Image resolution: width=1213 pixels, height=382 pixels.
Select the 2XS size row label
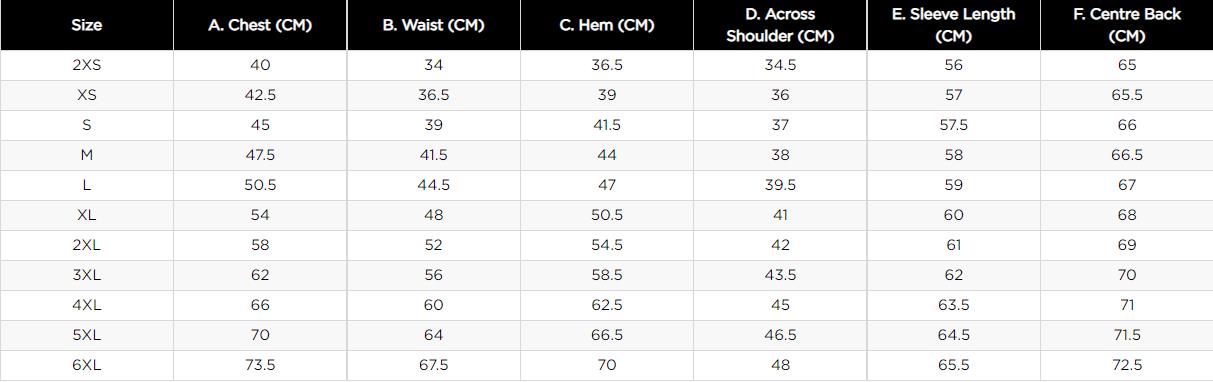(x=87, y=65)
